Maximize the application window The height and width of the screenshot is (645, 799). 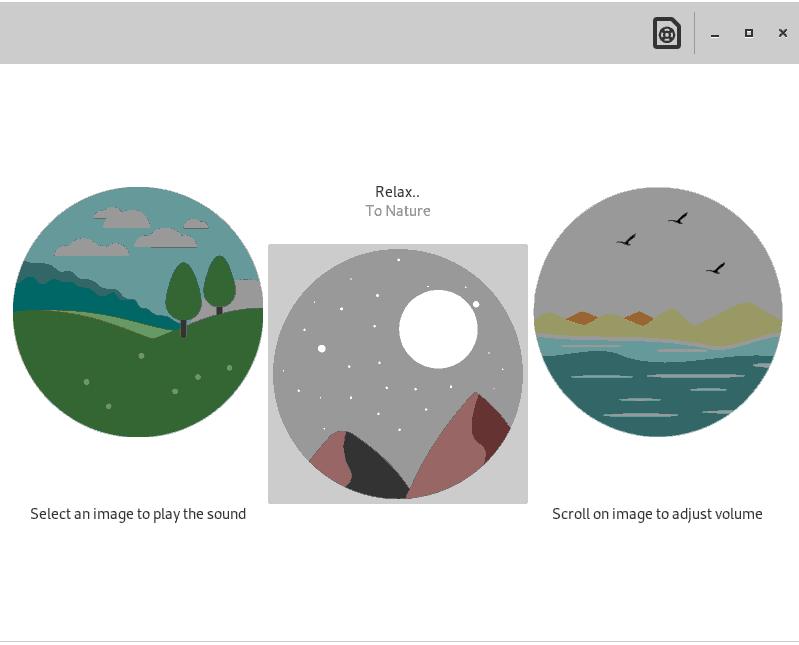749,33
